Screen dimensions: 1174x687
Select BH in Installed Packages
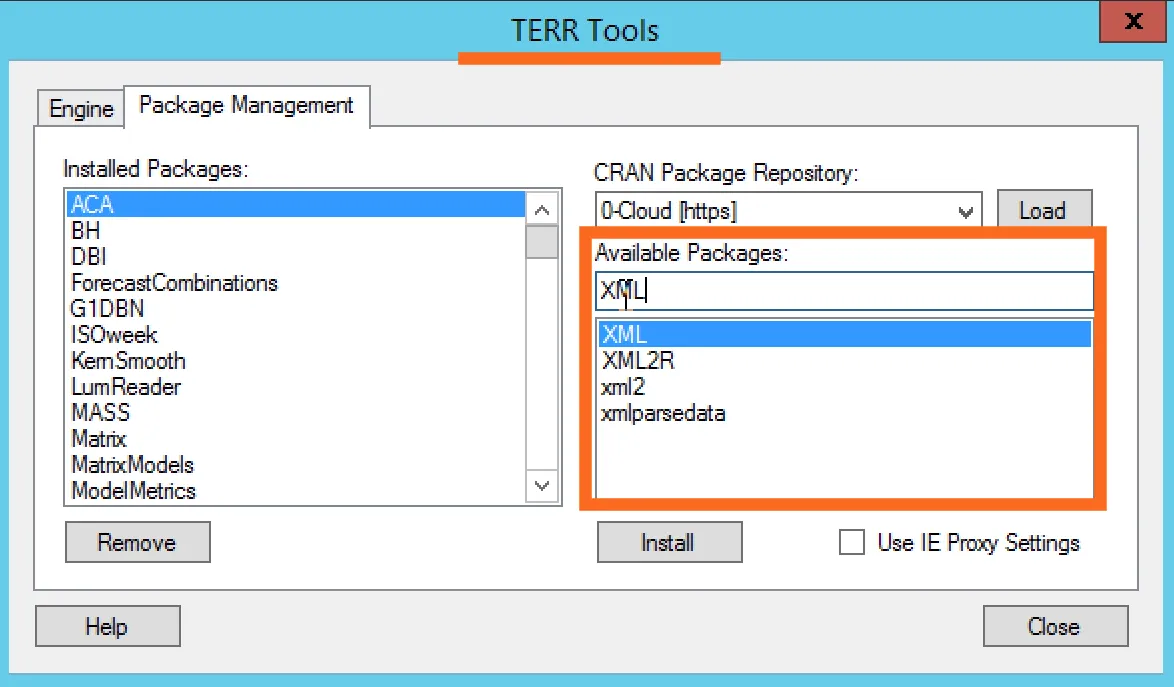(296, 230)
